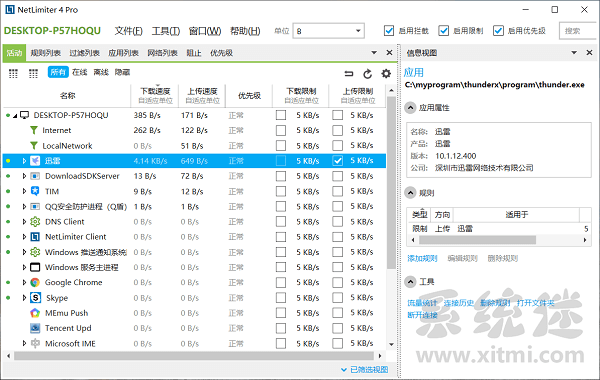Click the MEmu Push icon

click(35, 313)
